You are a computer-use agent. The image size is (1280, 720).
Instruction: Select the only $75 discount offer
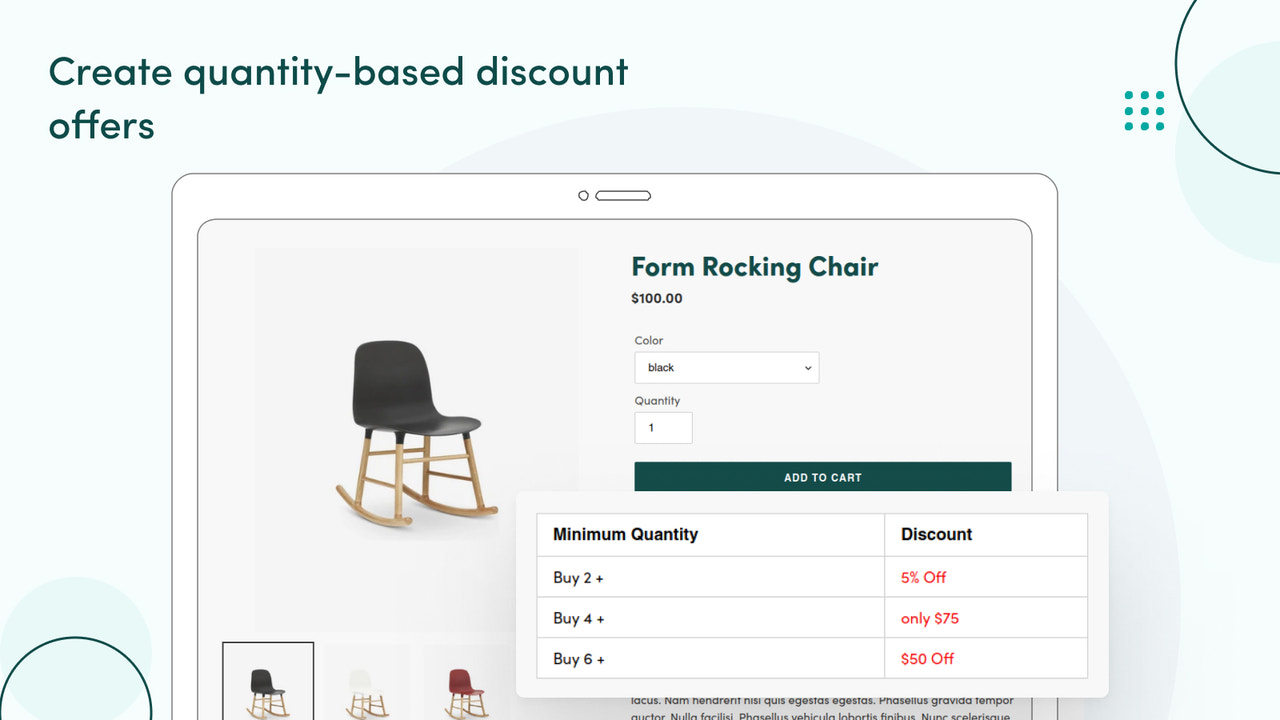point(929,618)
